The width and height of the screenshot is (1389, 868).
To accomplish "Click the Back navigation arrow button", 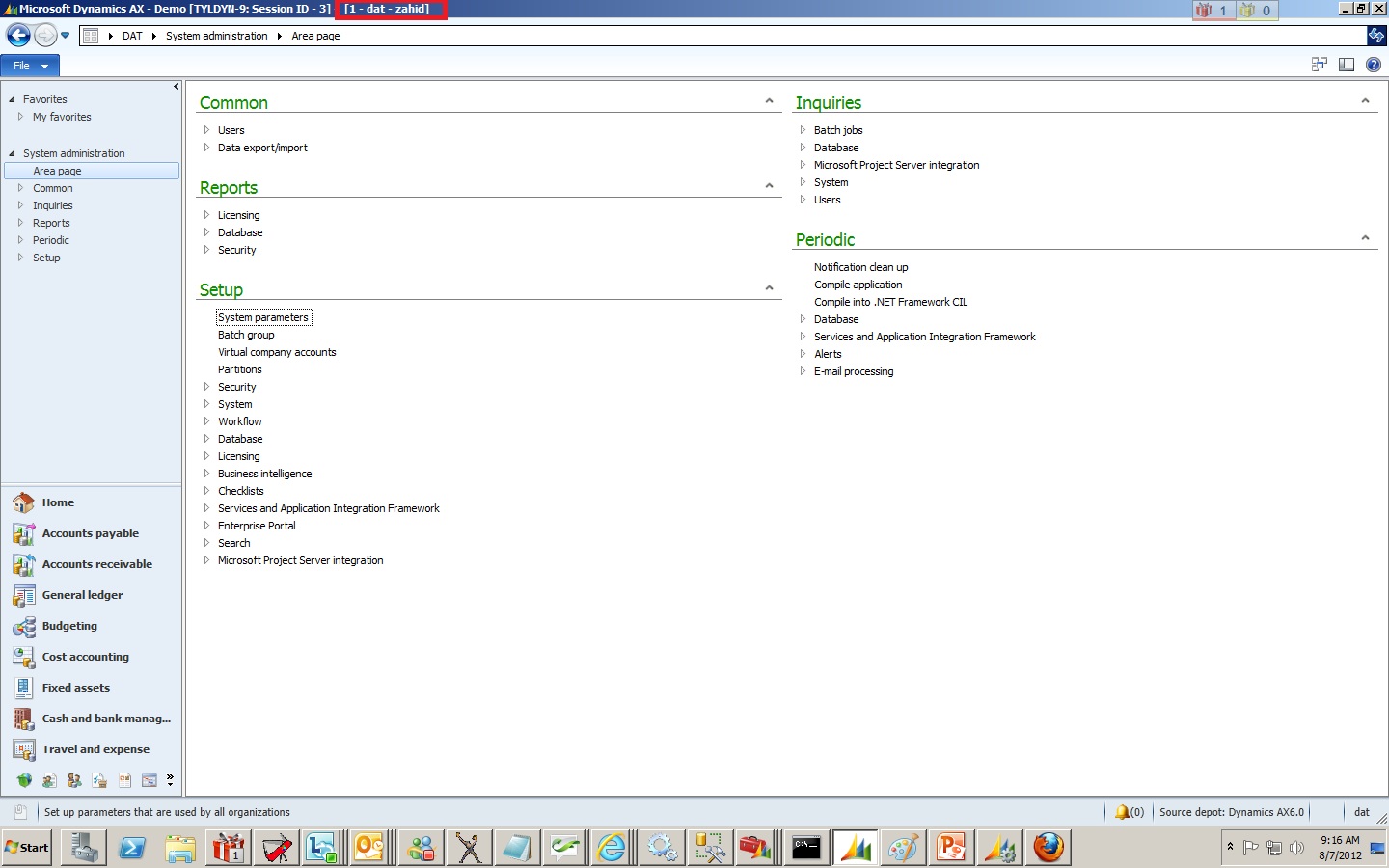I will [18, 36].
